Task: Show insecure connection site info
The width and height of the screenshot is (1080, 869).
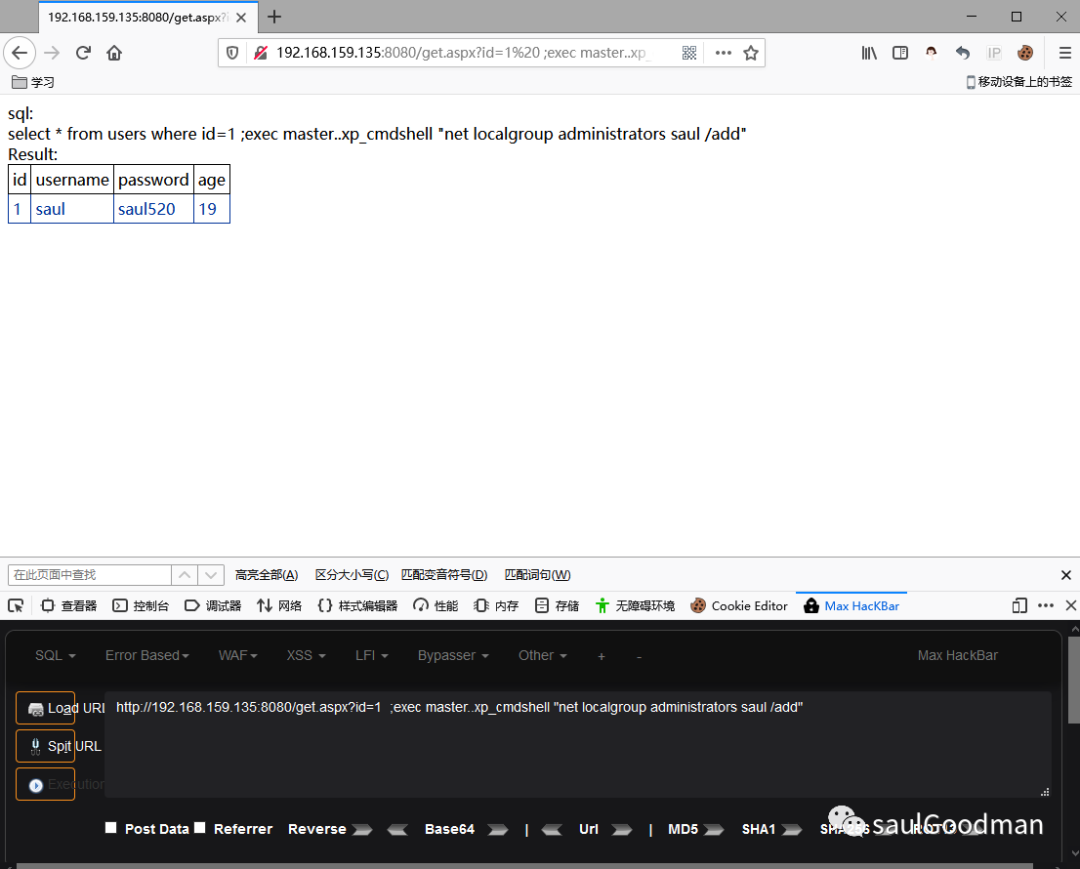Action: (260, 53)
